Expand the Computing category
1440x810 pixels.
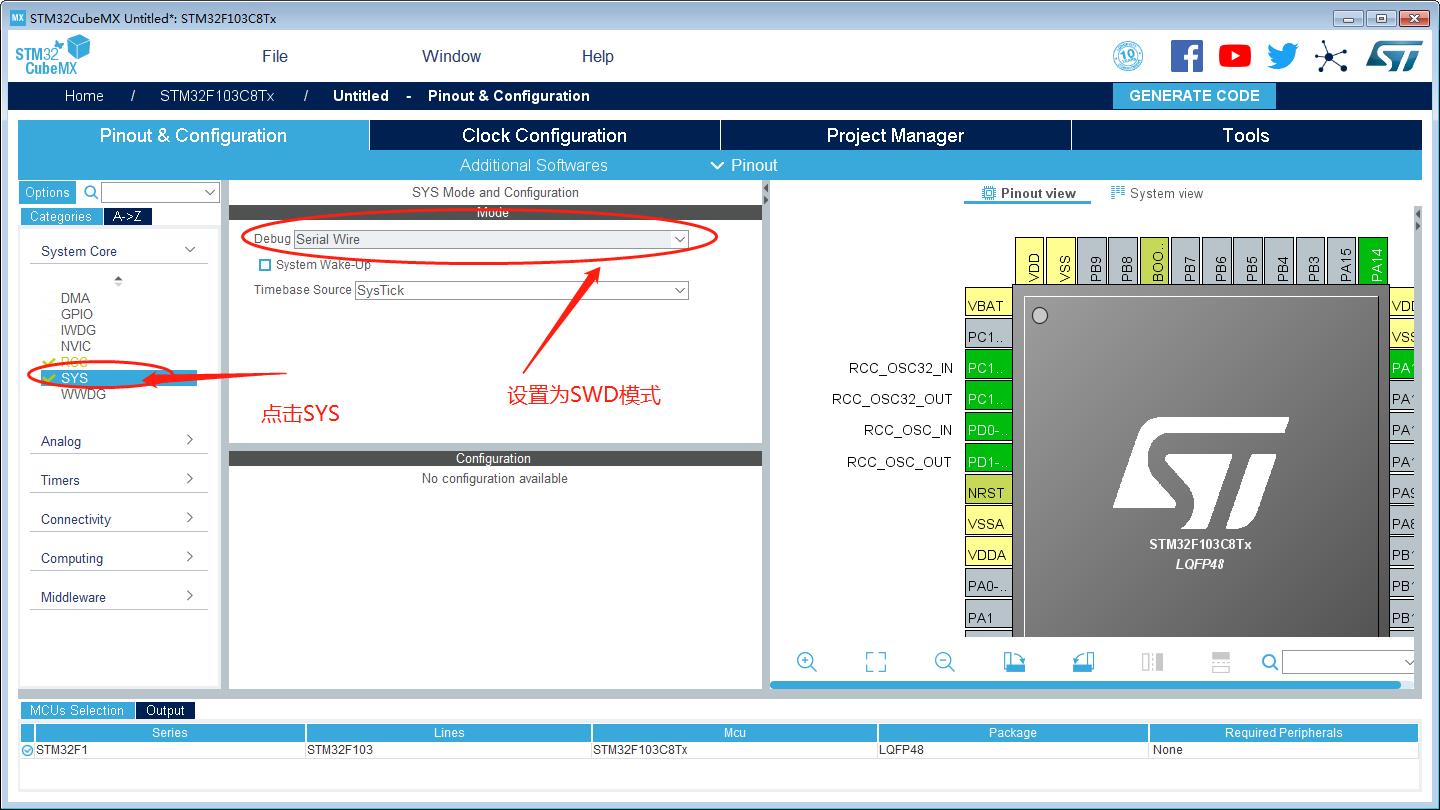(x=190, y=557)
